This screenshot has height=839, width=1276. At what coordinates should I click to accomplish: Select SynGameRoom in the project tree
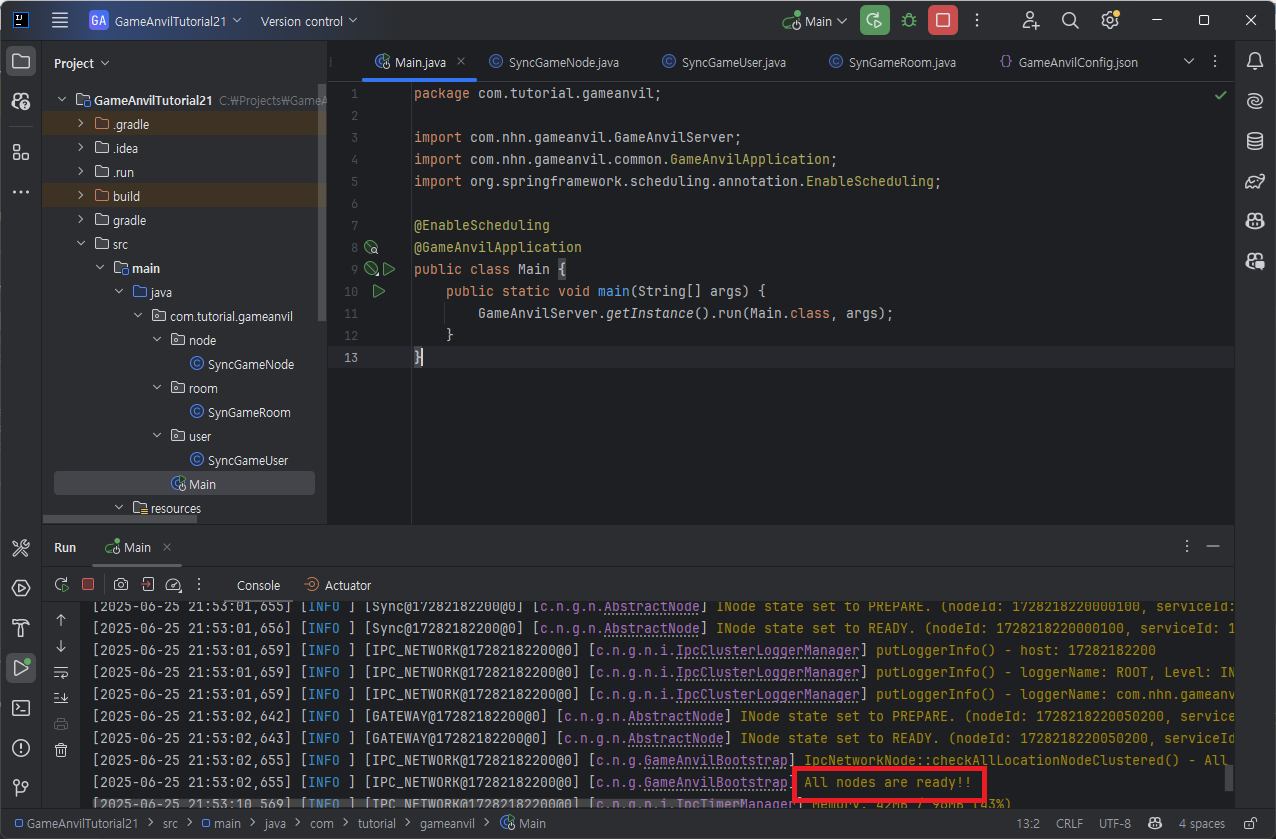click(249, 412)
